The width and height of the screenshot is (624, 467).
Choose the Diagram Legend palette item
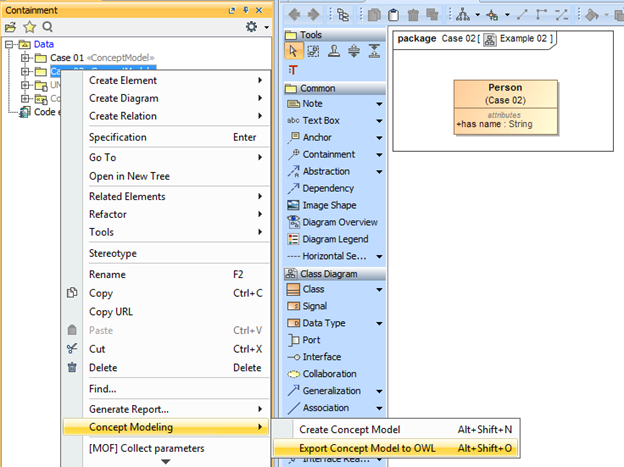334,239
